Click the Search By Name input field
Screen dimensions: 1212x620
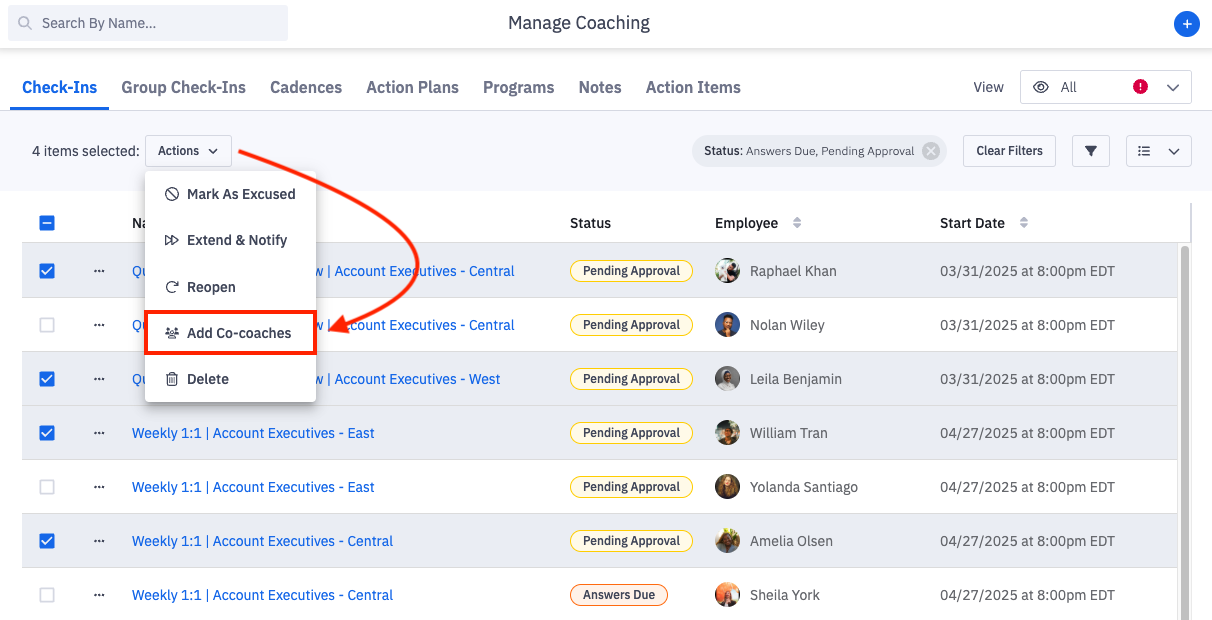coord(147,22)
